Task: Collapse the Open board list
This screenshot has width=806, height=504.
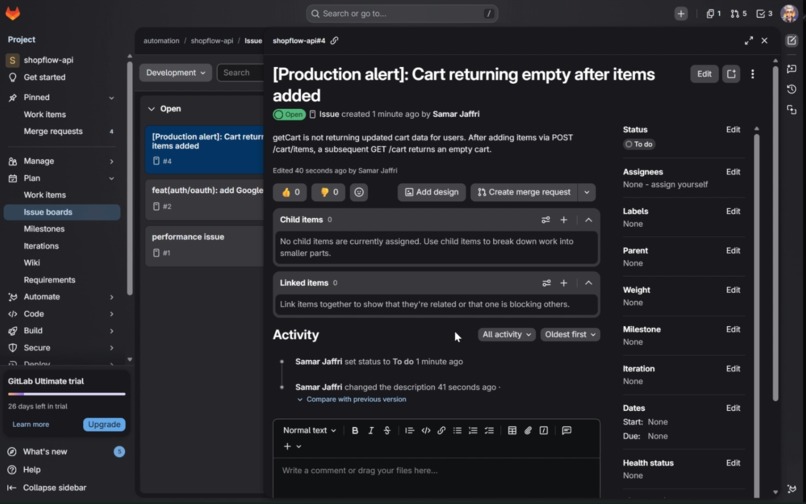Action: pos(151,109)
